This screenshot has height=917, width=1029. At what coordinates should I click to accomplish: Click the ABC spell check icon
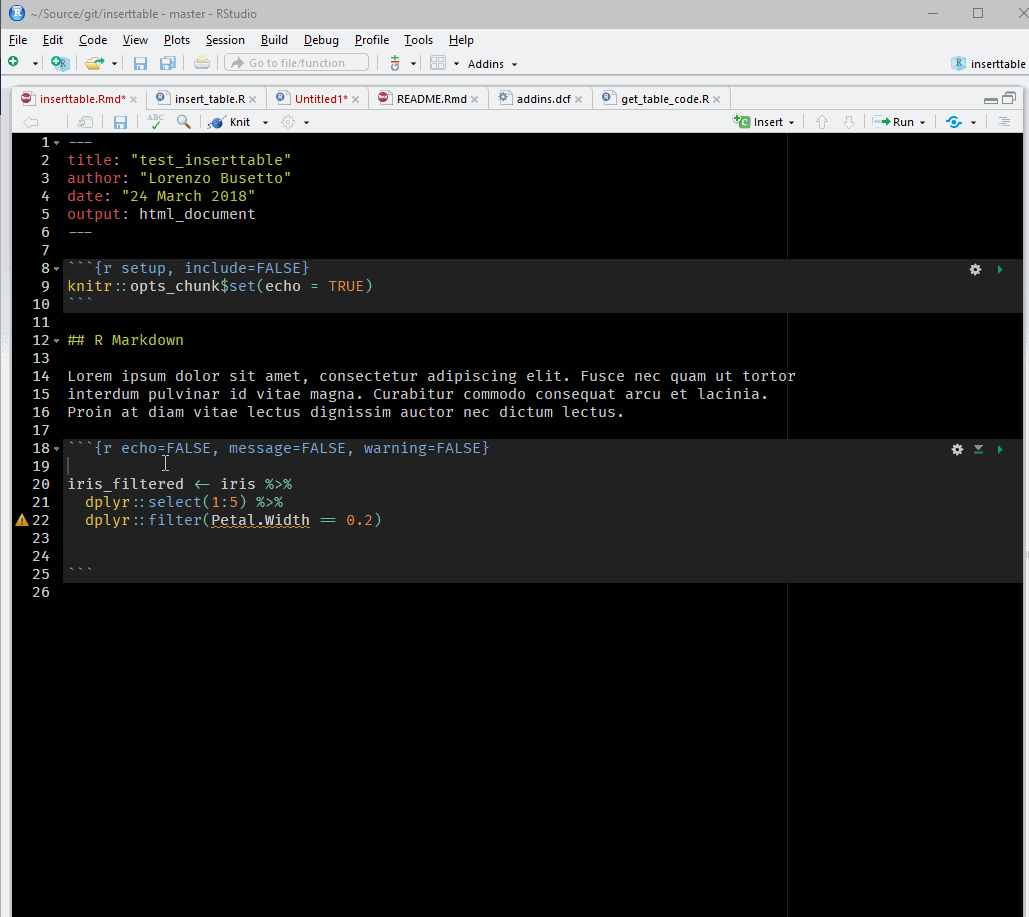tap(156, 121)
